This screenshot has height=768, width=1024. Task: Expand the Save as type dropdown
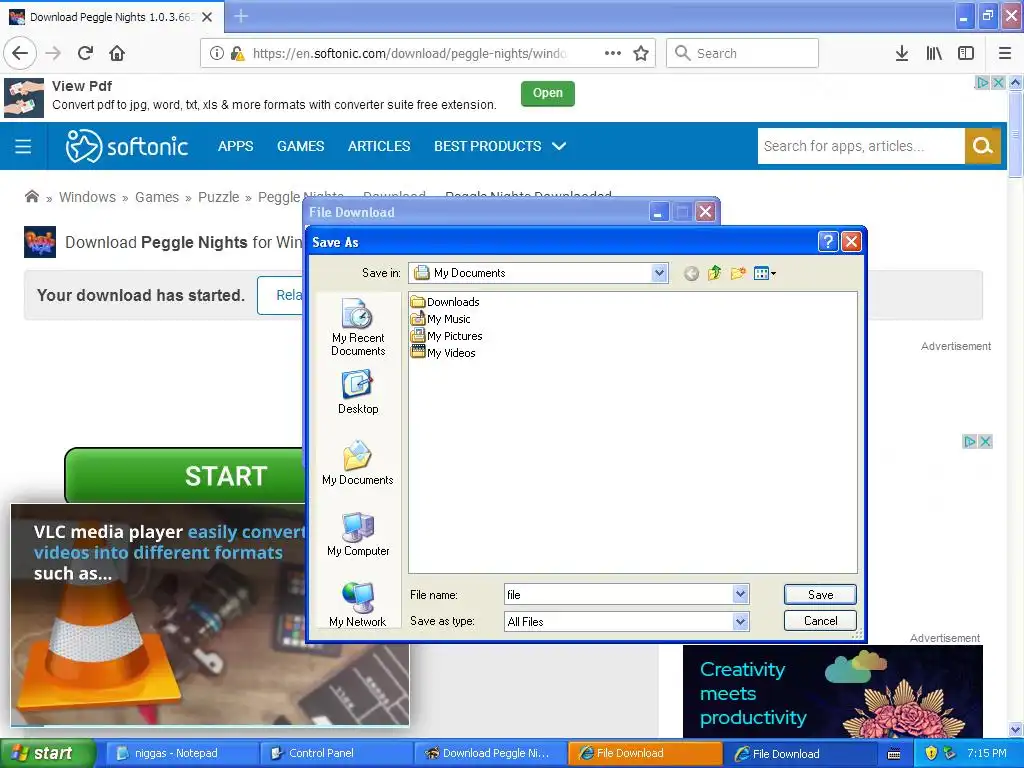point(740,622)
